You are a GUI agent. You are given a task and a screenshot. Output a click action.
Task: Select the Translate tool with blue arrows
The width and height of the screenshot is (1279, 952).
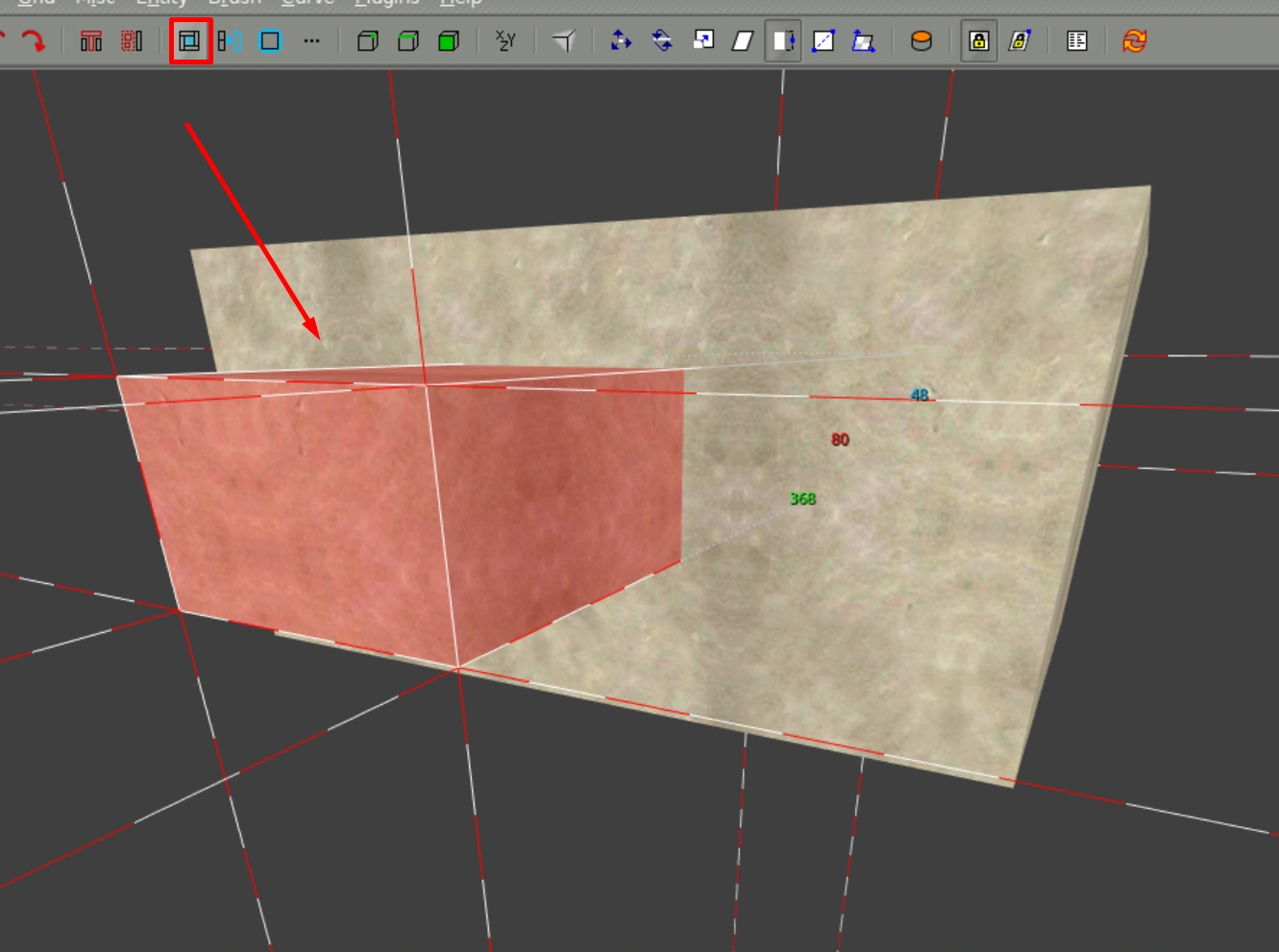(622, 41)
